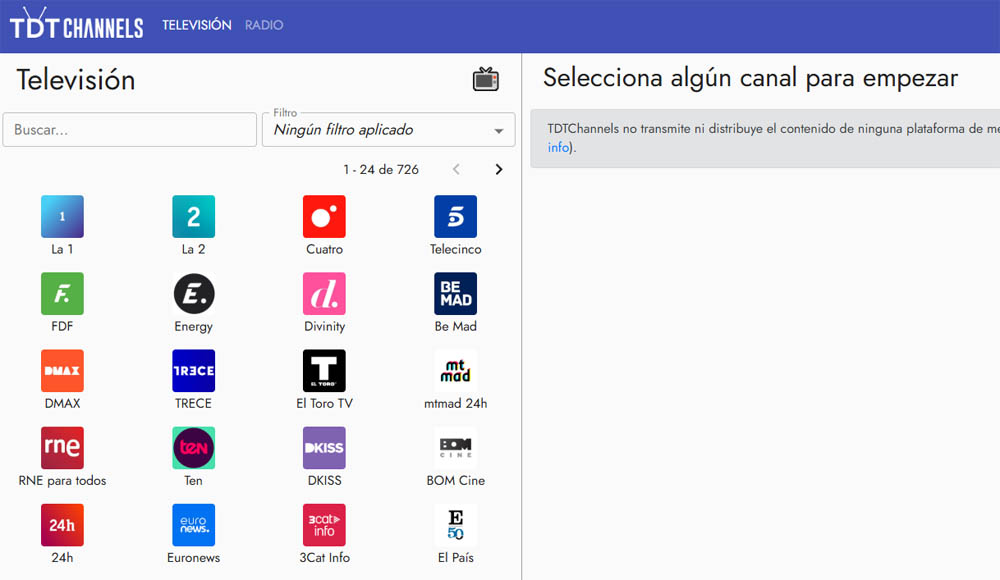Open the La 1 channel icon

pos(62,216)
